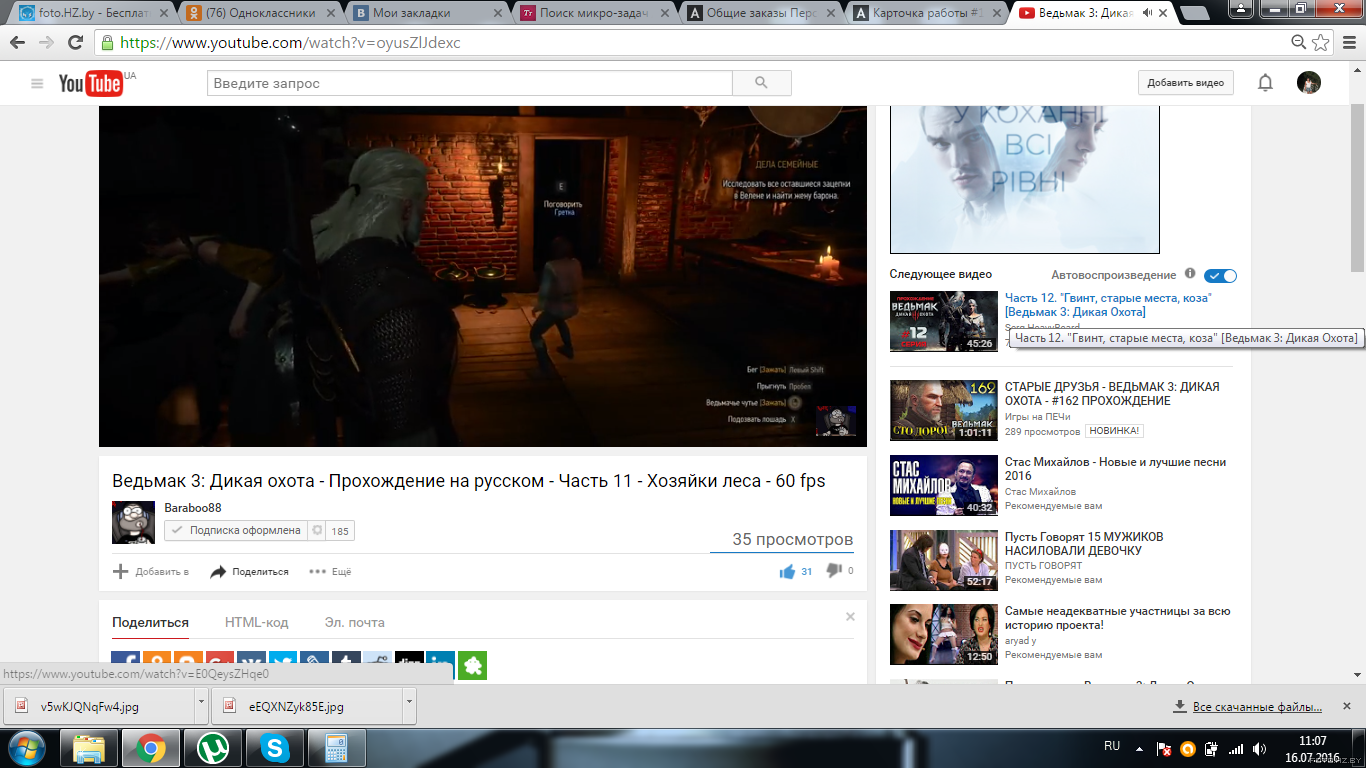This screenshot has height=768, width=1366.
Task: Click the Baraboo88 channel avatar
Action: [133, 522]
